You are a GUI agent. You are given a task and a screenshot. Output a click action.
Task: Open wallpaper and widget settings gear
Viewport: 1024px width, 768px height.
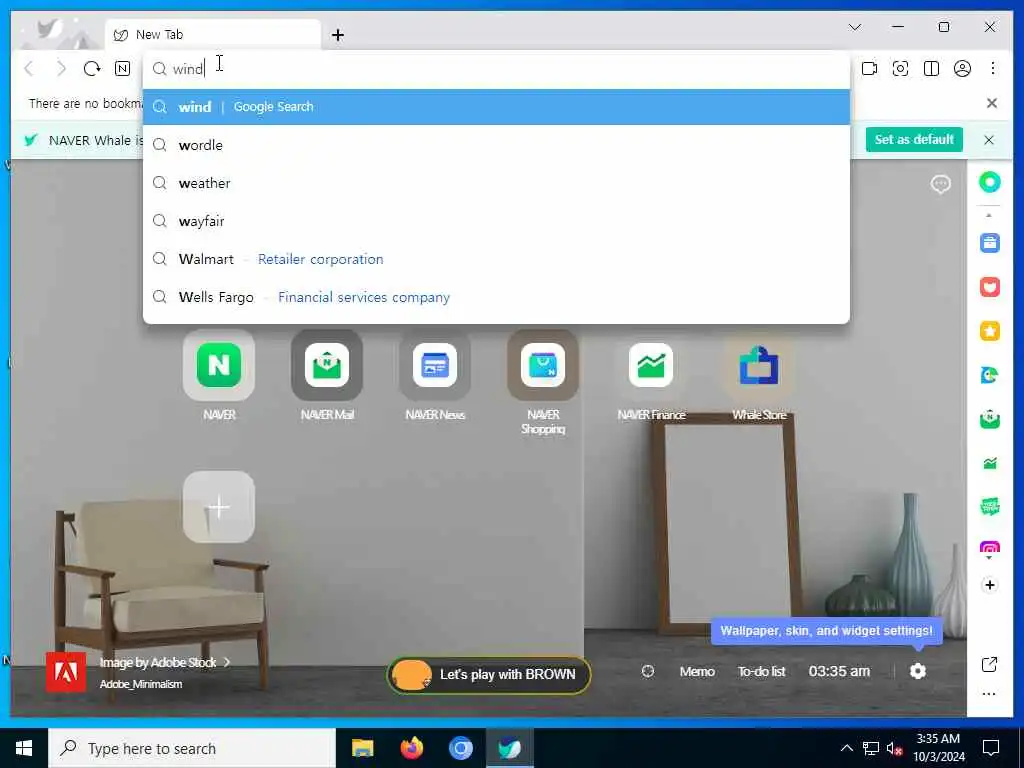point(918,671)
